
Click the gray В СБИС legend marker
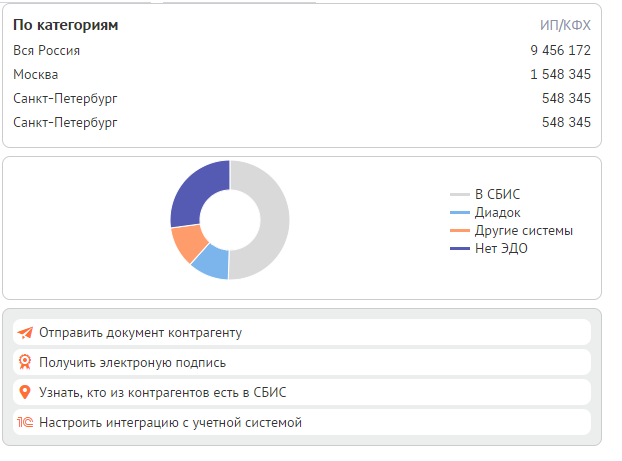coord(460,194)
